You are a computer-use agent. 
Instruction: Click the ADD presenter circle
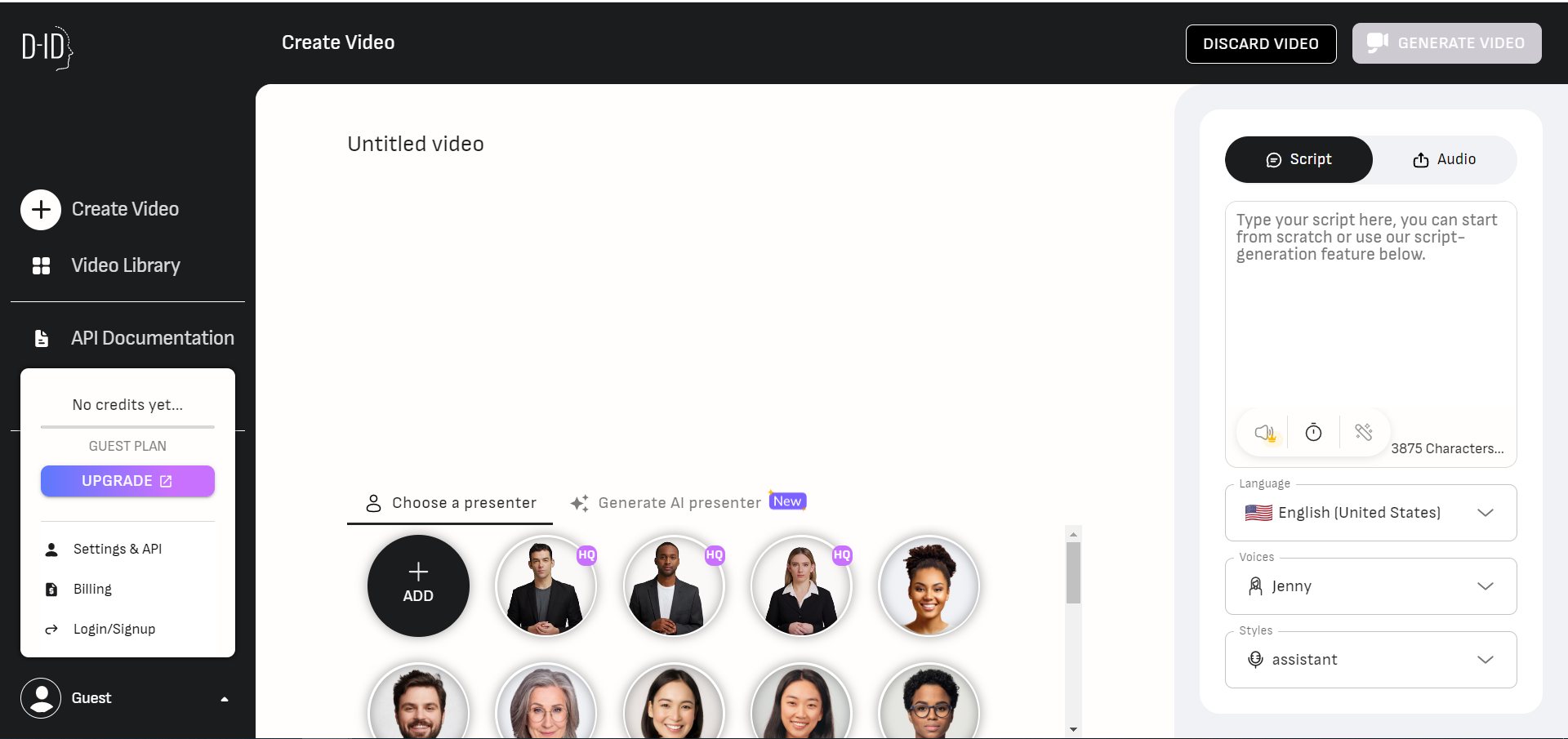point(418,585)
